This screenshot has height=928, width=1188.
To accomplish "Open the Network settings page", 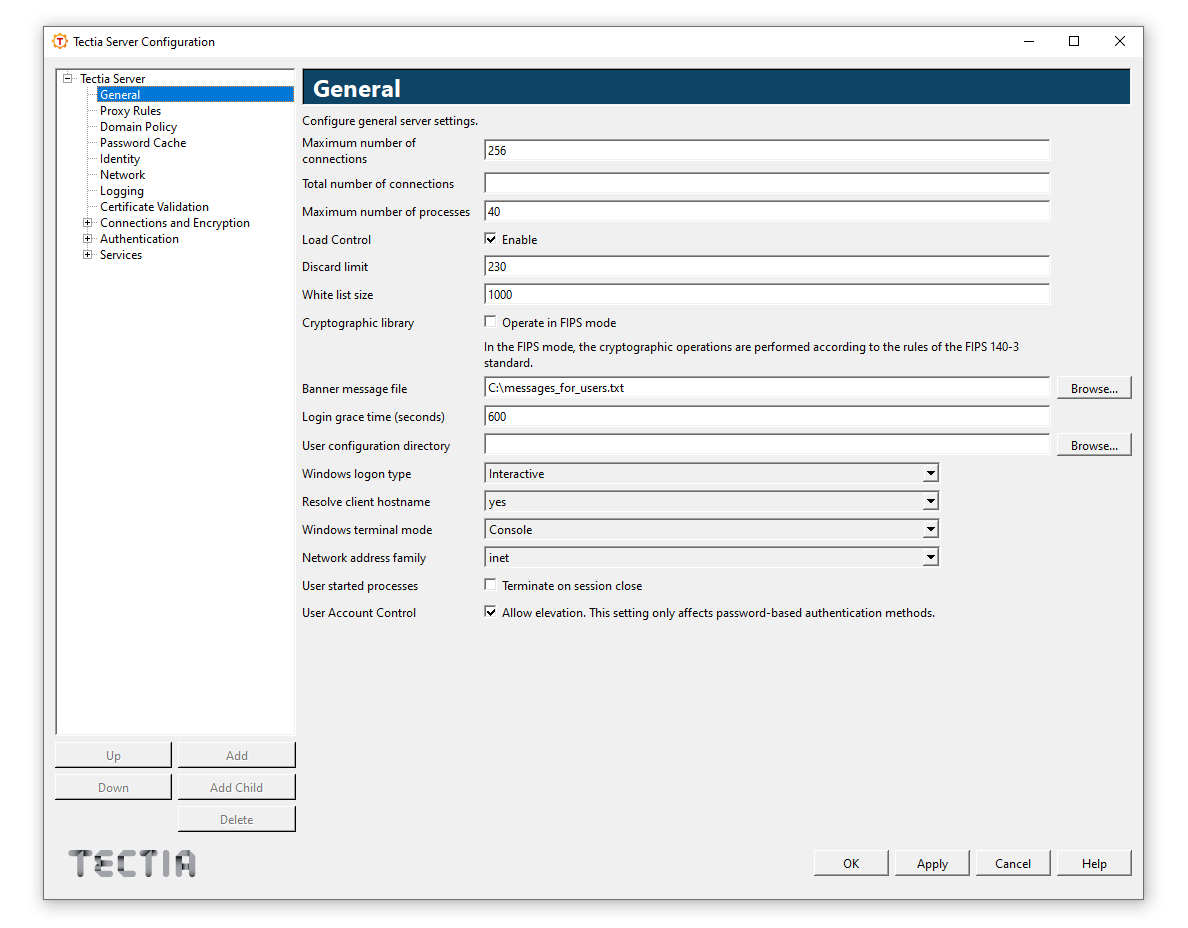I will 123,175.
